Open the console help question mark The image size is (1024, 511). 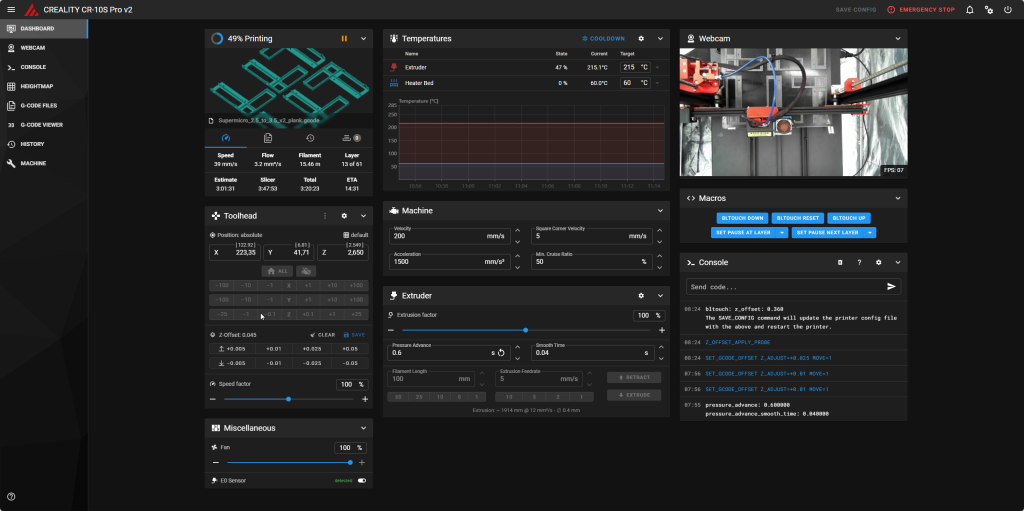[859, 262]
